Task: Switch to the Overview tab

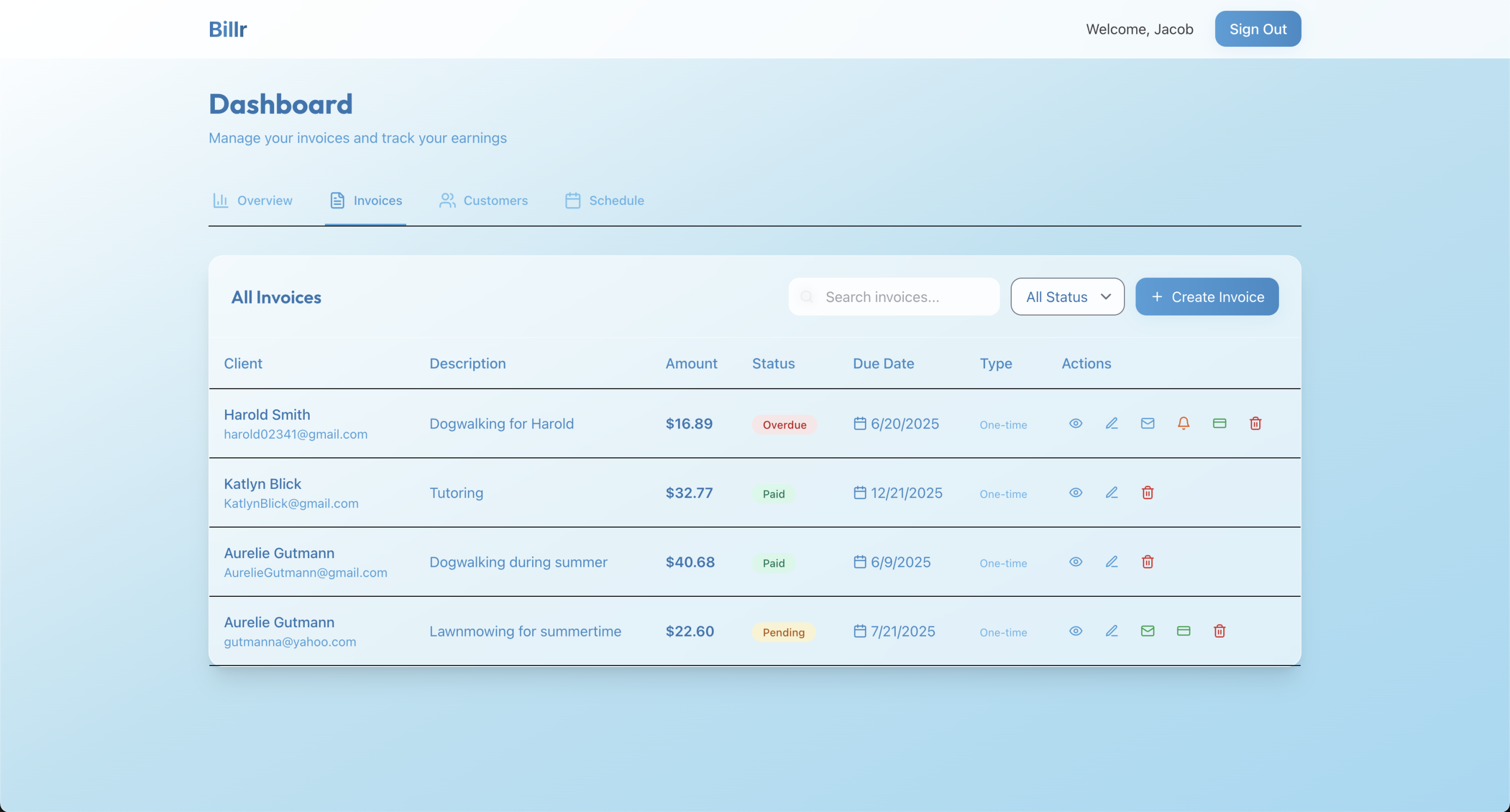Action: tap(252, 201)
